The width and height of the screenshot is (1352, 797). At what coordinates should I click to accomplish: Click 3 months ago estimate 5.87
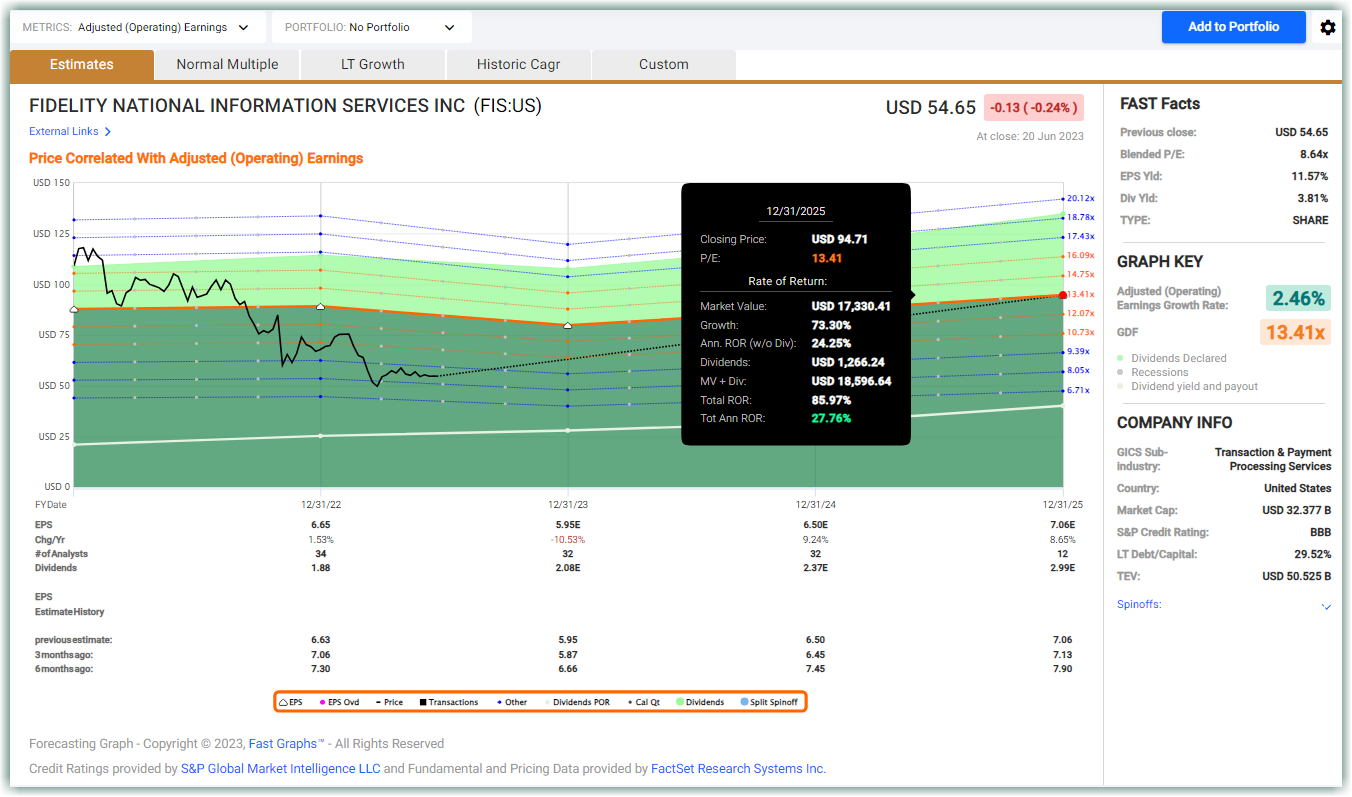568,654
